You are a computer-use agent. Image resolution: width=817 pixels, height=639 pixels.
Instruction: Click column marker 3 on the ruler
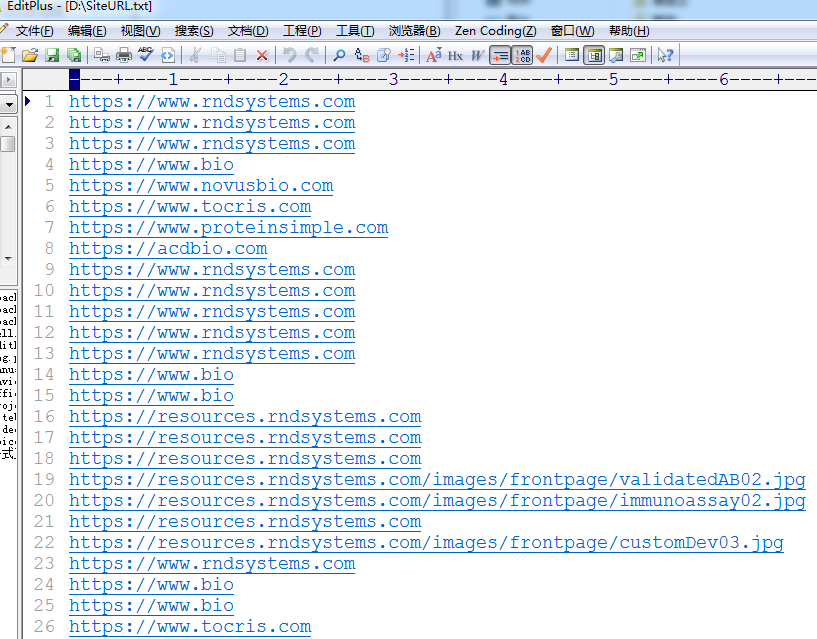[393, 79]
